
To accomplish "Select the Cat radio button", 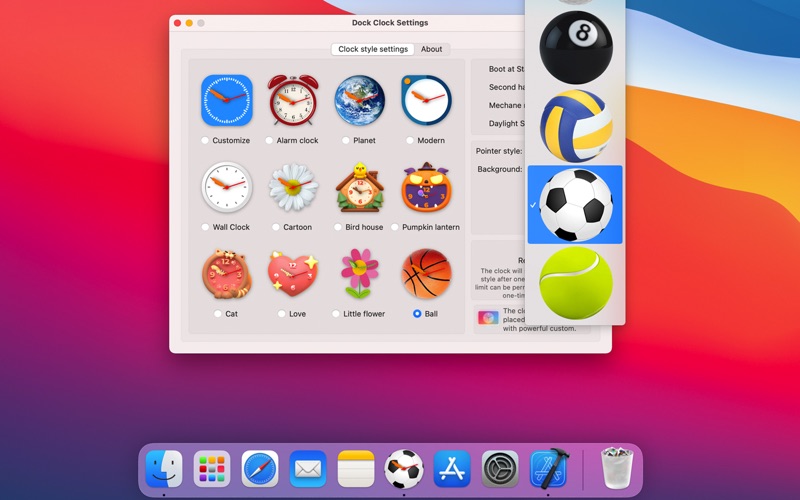I will tap(218, 314).
